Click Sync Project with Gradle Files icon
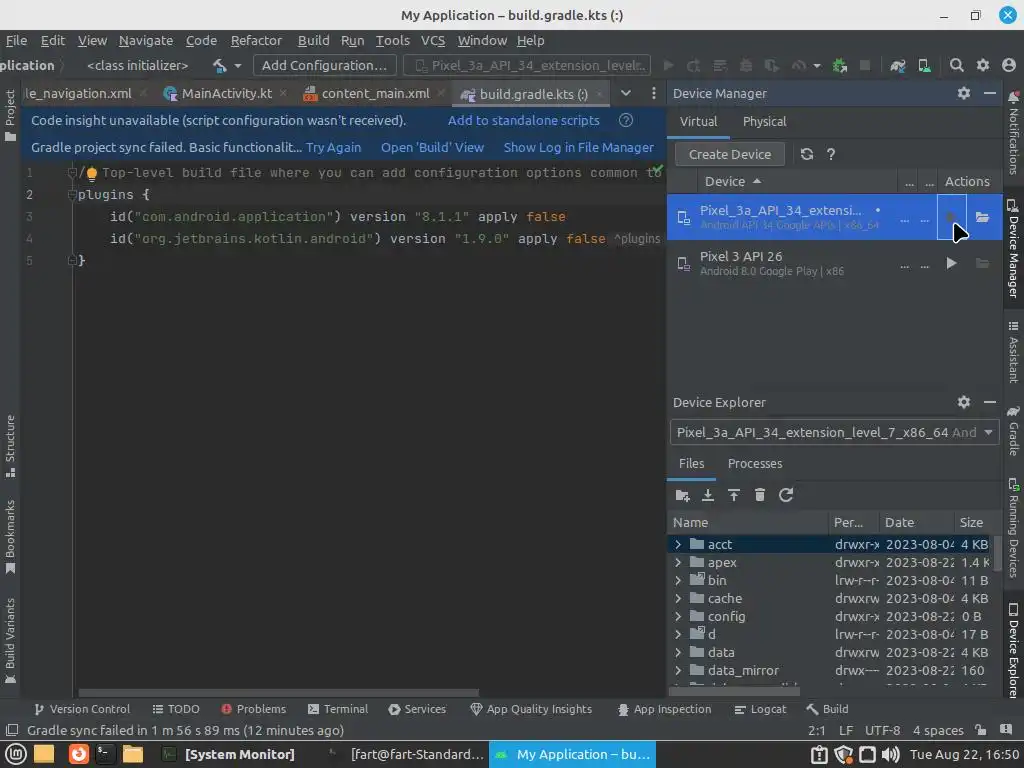1024x768 pixels. click(897, 65)
